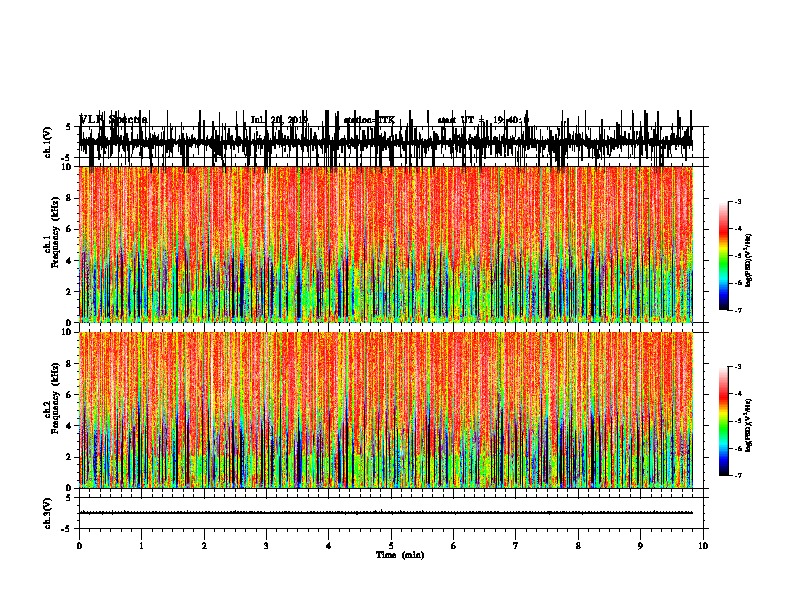Click the 'Time (min)' x-axis label
Viewport: 792px width, 612px height.
pyautogui.click(x=400, y=555)
